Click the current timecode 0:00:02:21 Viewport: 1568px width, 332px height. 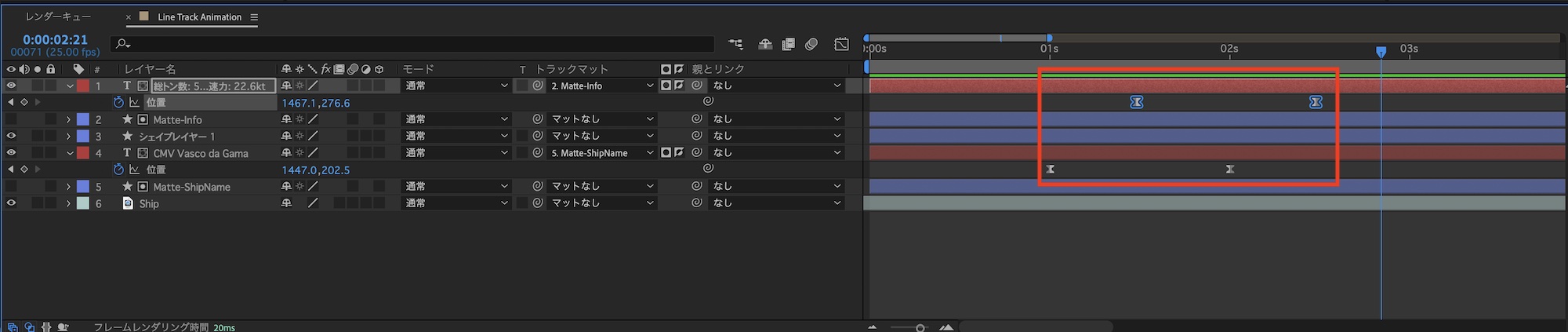pos(55,39)
